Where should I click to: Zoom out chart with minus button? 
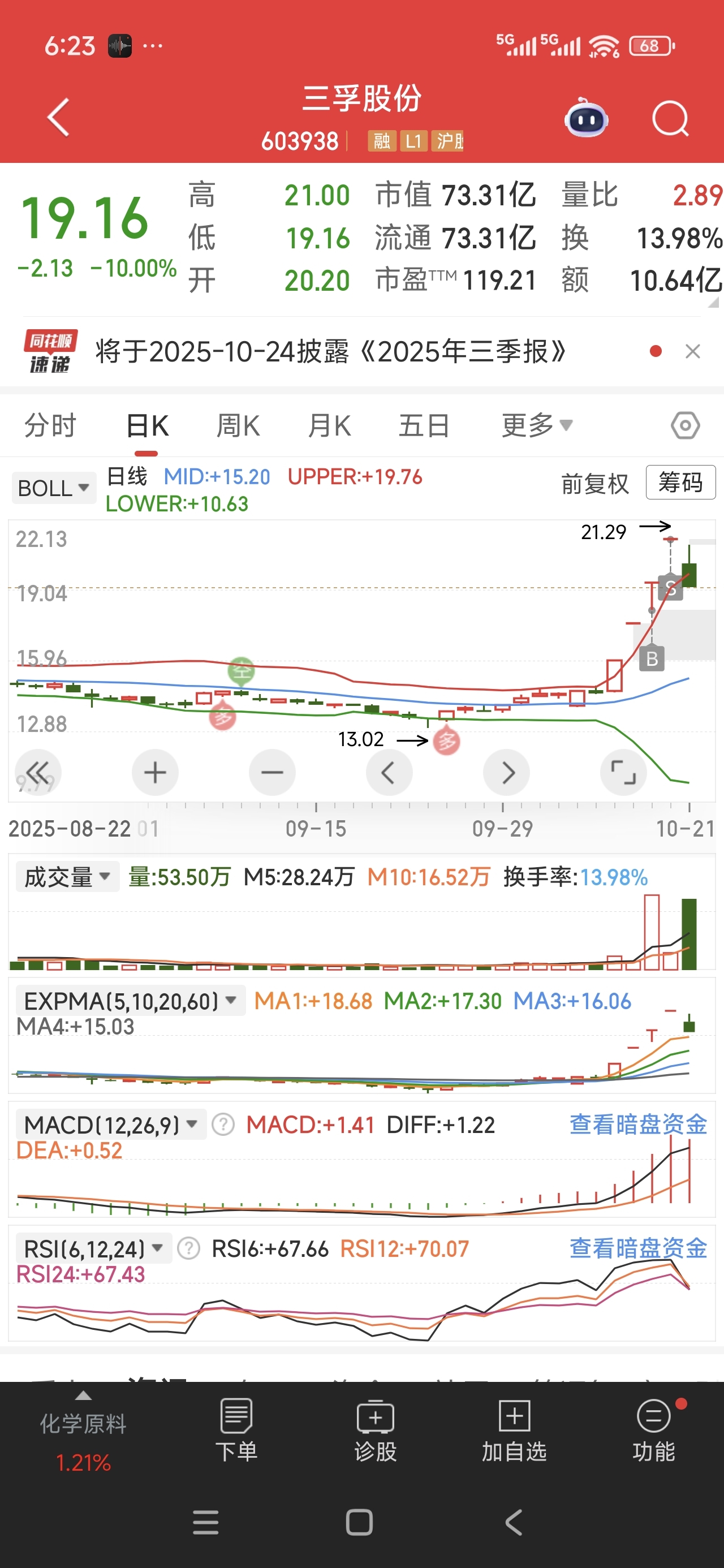[272, 773]
